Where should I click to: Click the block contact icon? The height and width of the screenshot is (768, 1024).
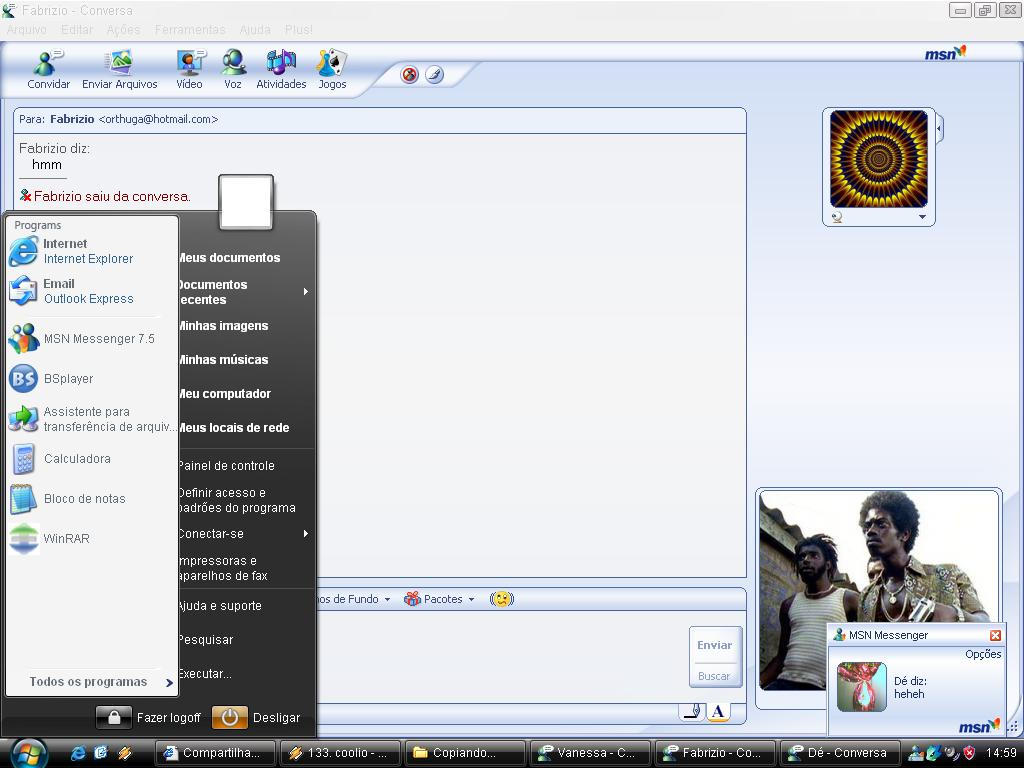[409, 74]
